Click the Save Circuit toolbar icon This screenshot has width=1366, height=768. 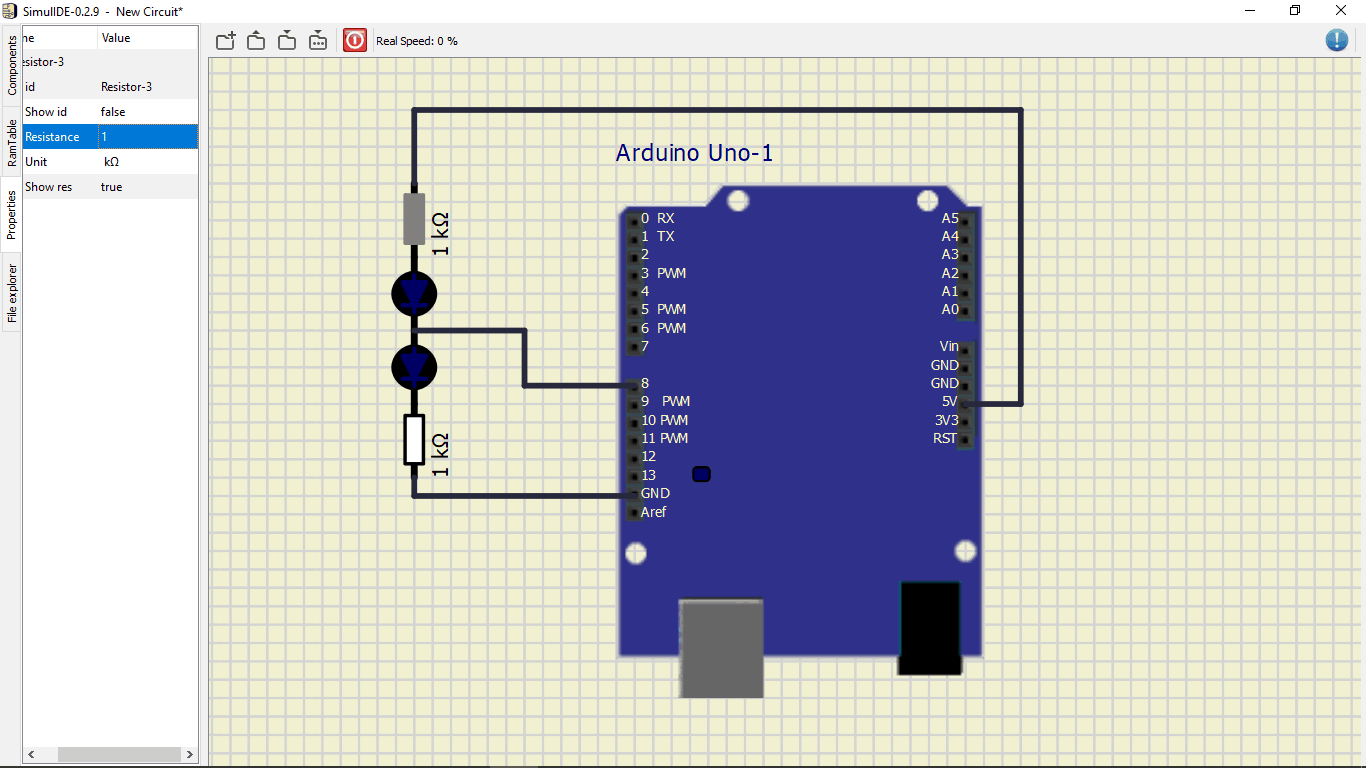287,40
